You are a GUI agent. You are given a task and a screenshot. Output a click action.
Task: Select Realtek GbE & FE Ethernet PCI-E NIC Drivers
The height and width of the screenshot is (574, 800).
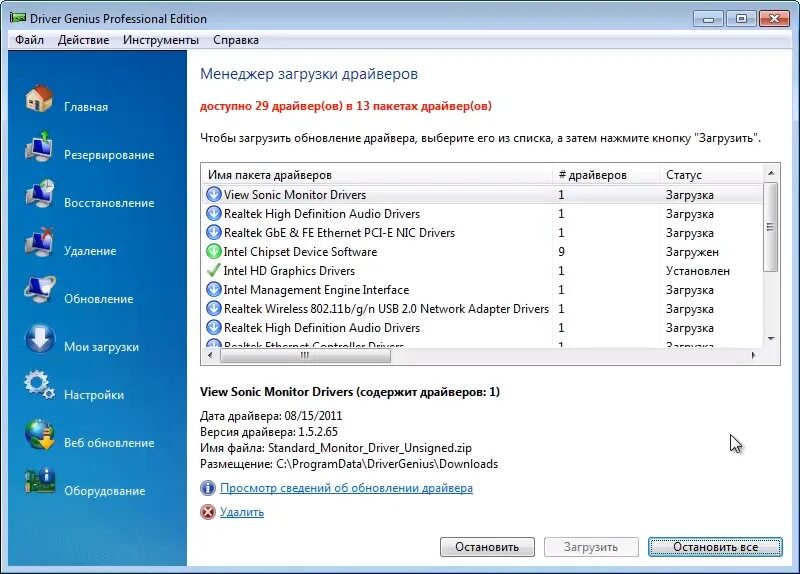pyautogui.click(x=482, y=233)
